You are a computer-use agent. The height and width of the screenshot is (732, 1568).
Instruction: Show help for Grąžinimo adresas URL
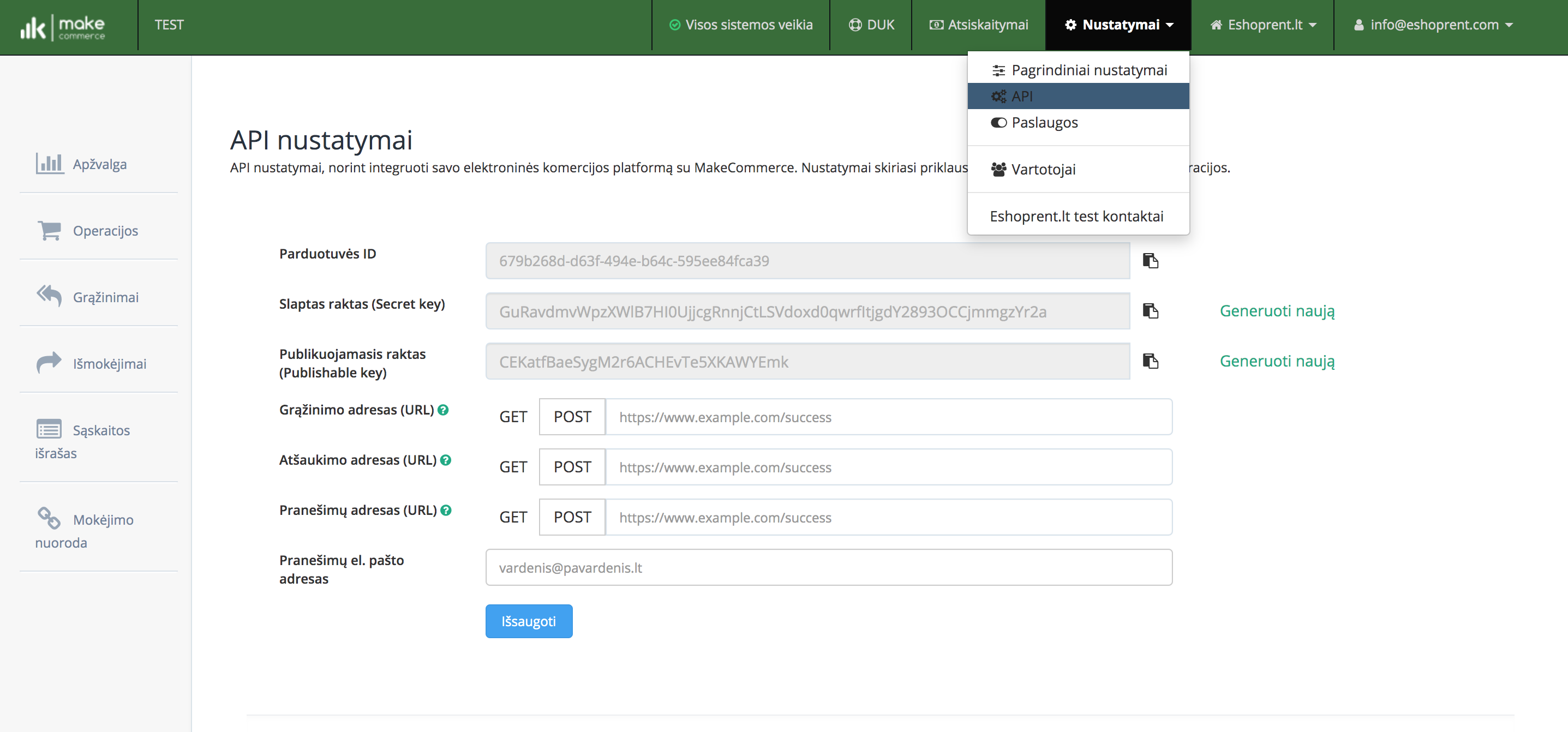(x=443, y=410)
